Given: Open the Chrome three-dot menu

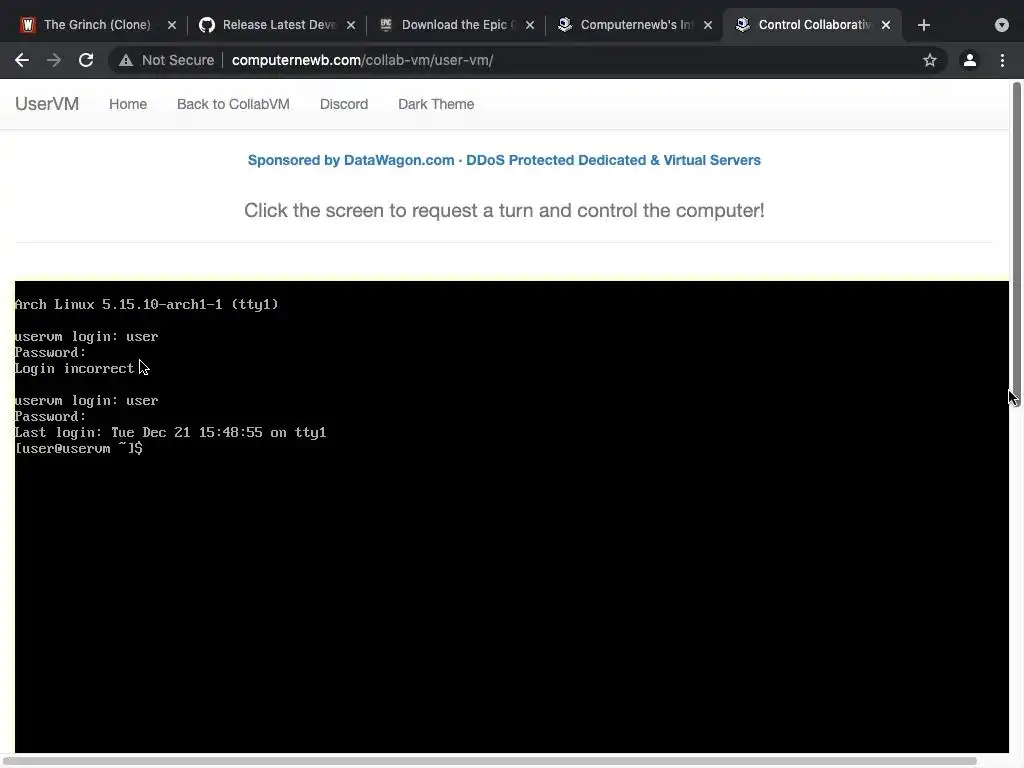Looking at the screenshot, I should pyautogui.click(x=1002, y=60).
